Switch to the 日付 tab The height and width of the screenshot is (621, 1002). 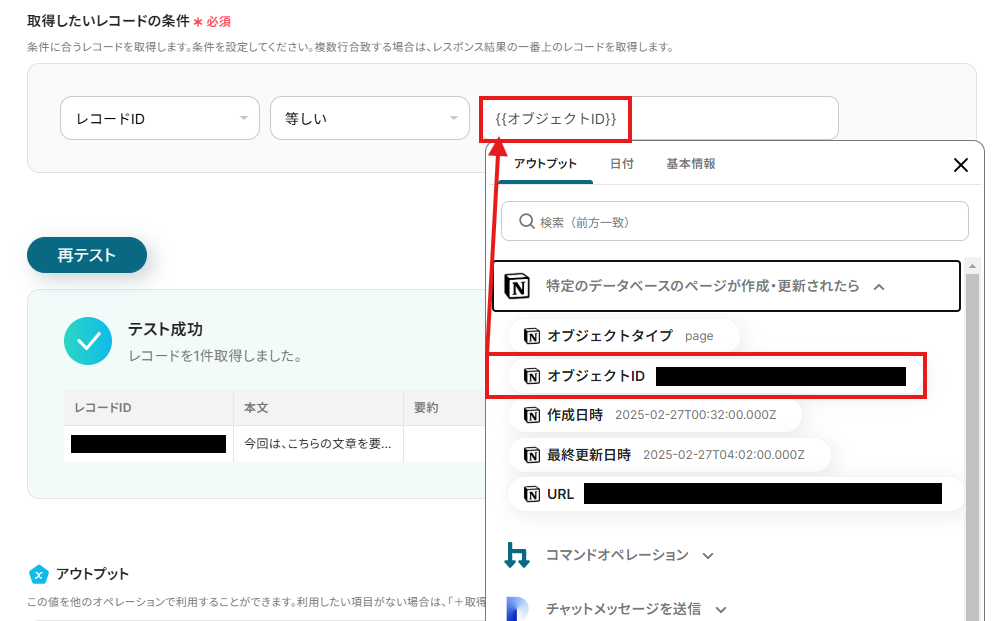(621, 164)
